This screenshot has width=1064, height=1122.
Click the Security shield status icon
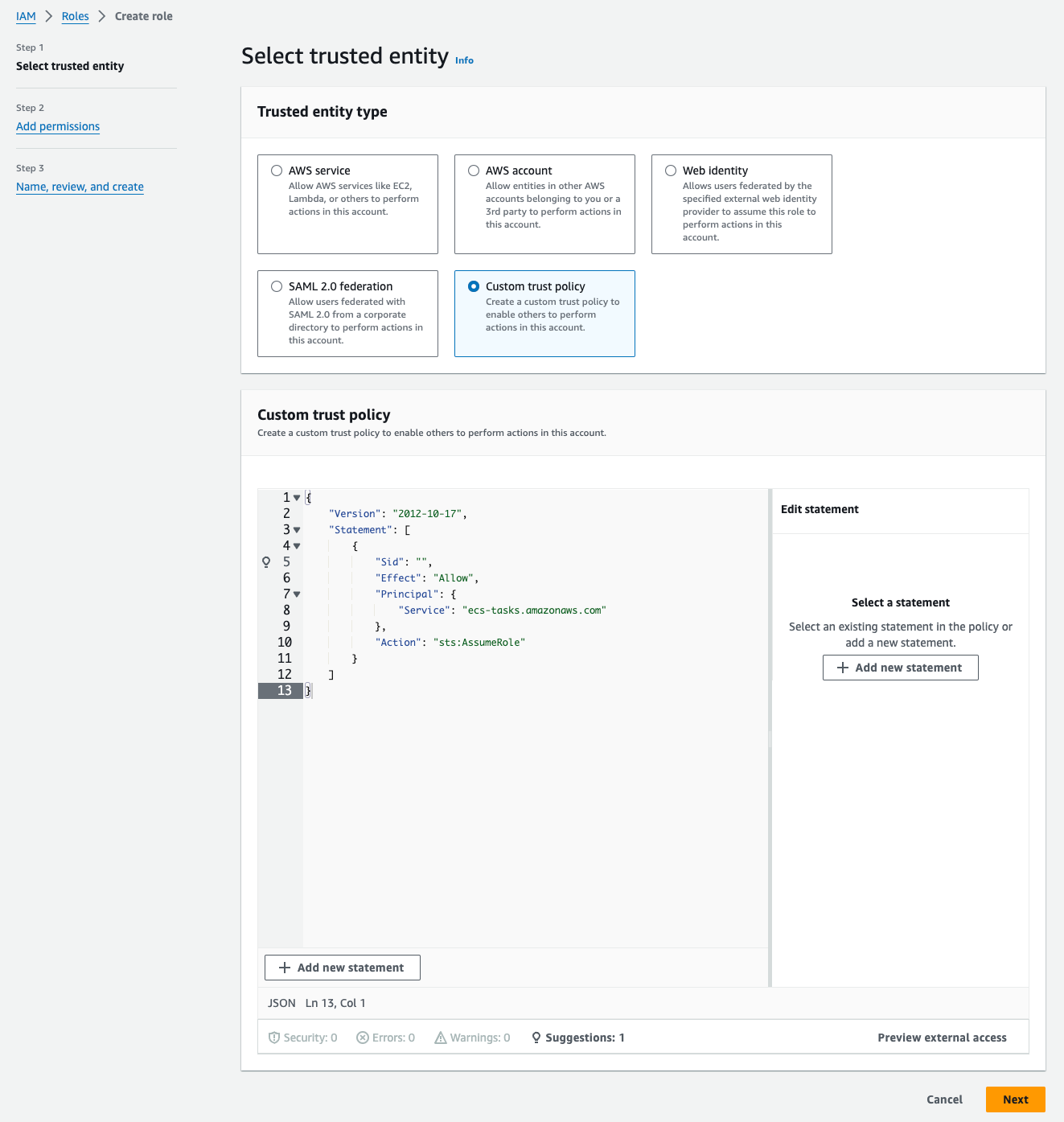coord(274,1038)
